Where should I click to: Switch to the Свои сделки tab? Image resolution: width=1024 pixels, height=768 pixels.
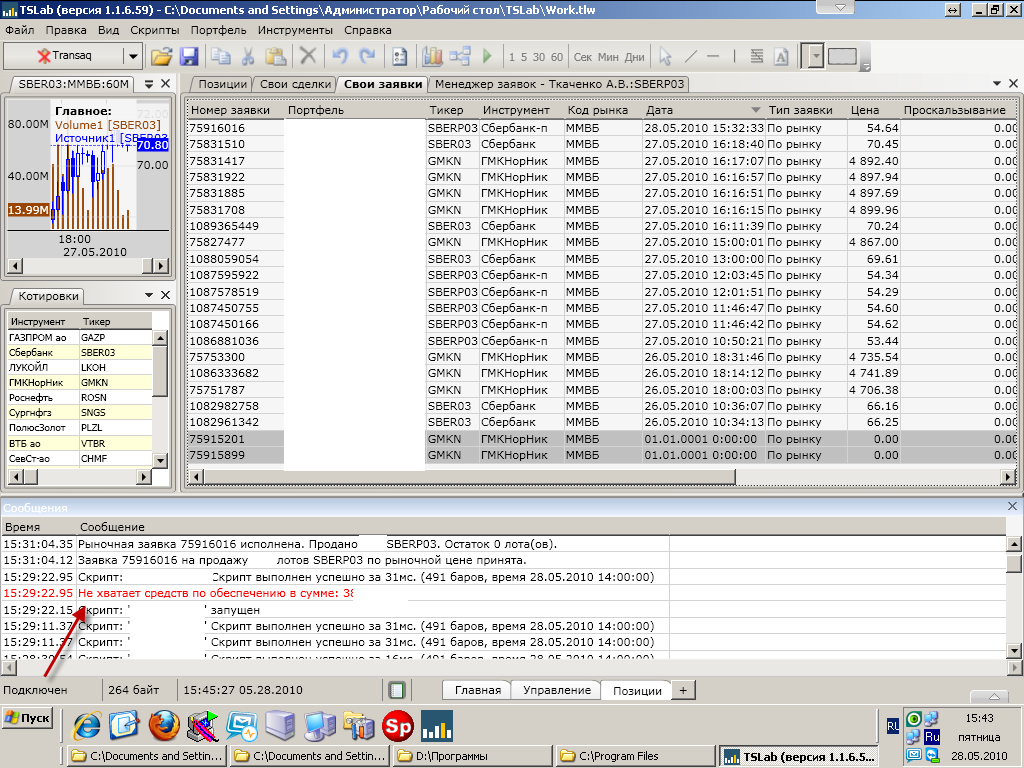click(294, 84)
